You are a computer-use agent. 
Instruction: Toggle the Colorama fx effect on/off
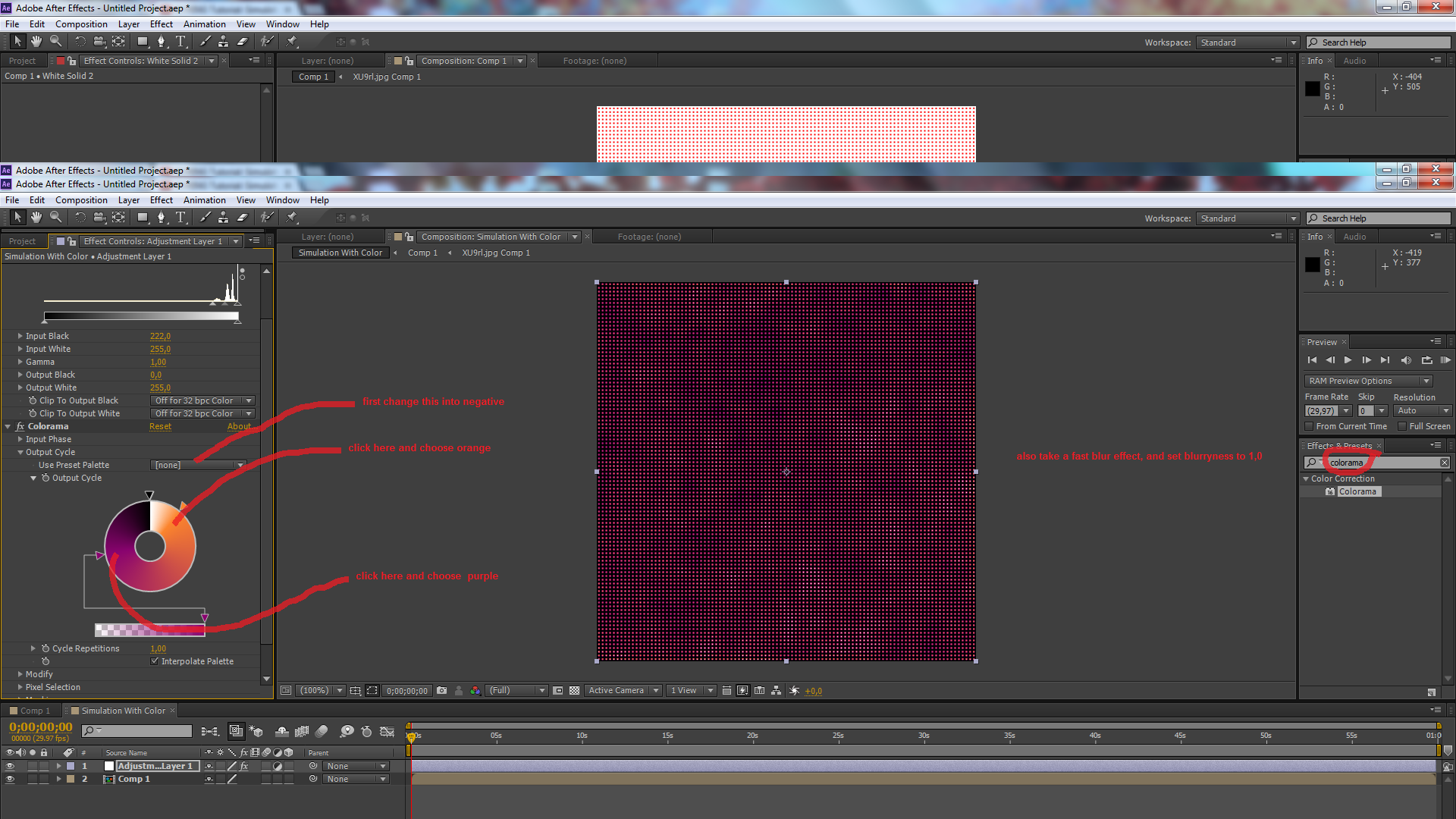point(20,426)
